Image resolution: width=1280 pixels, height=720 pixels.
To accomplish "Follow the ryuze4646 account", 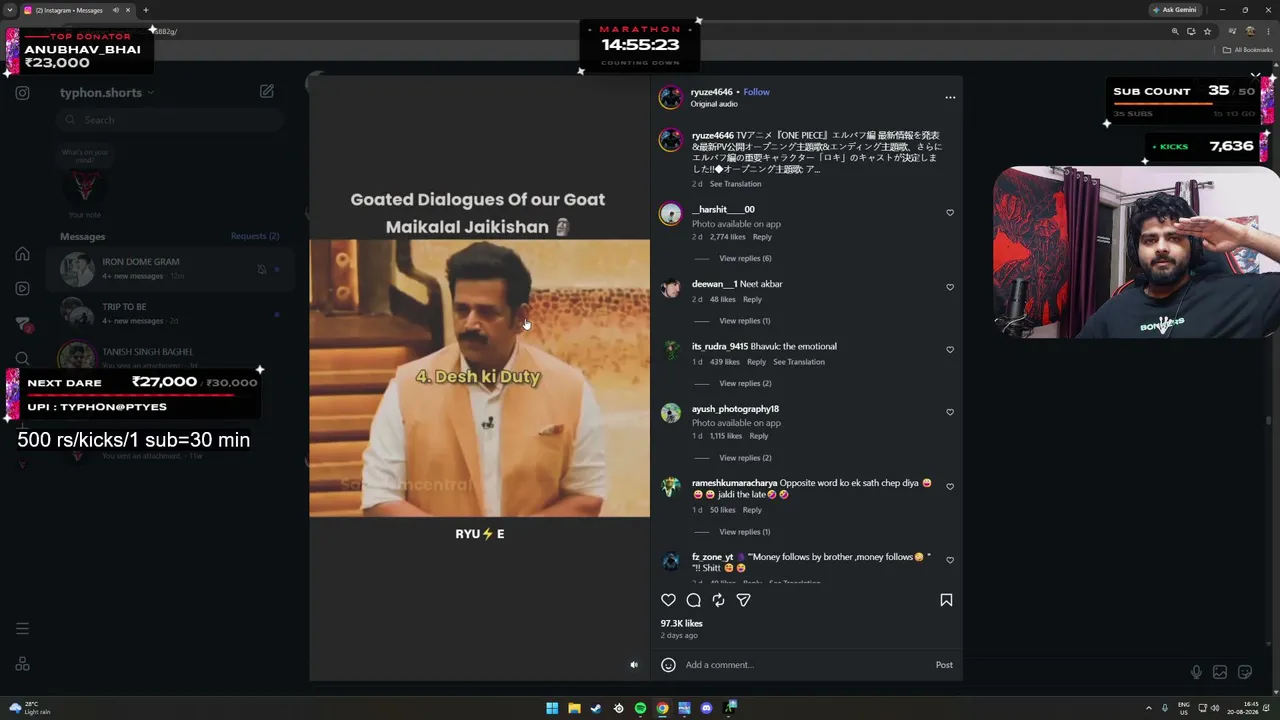I will click(x=756, y=92).
